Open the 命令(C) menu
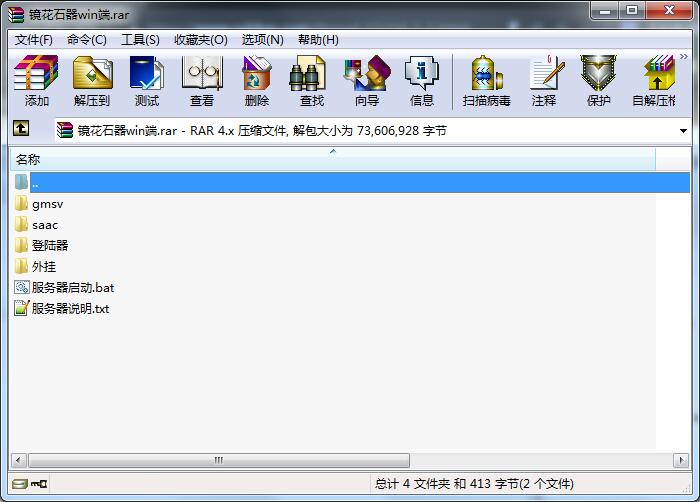This screenshot has width=700, height=502. [x=87, y=40]
